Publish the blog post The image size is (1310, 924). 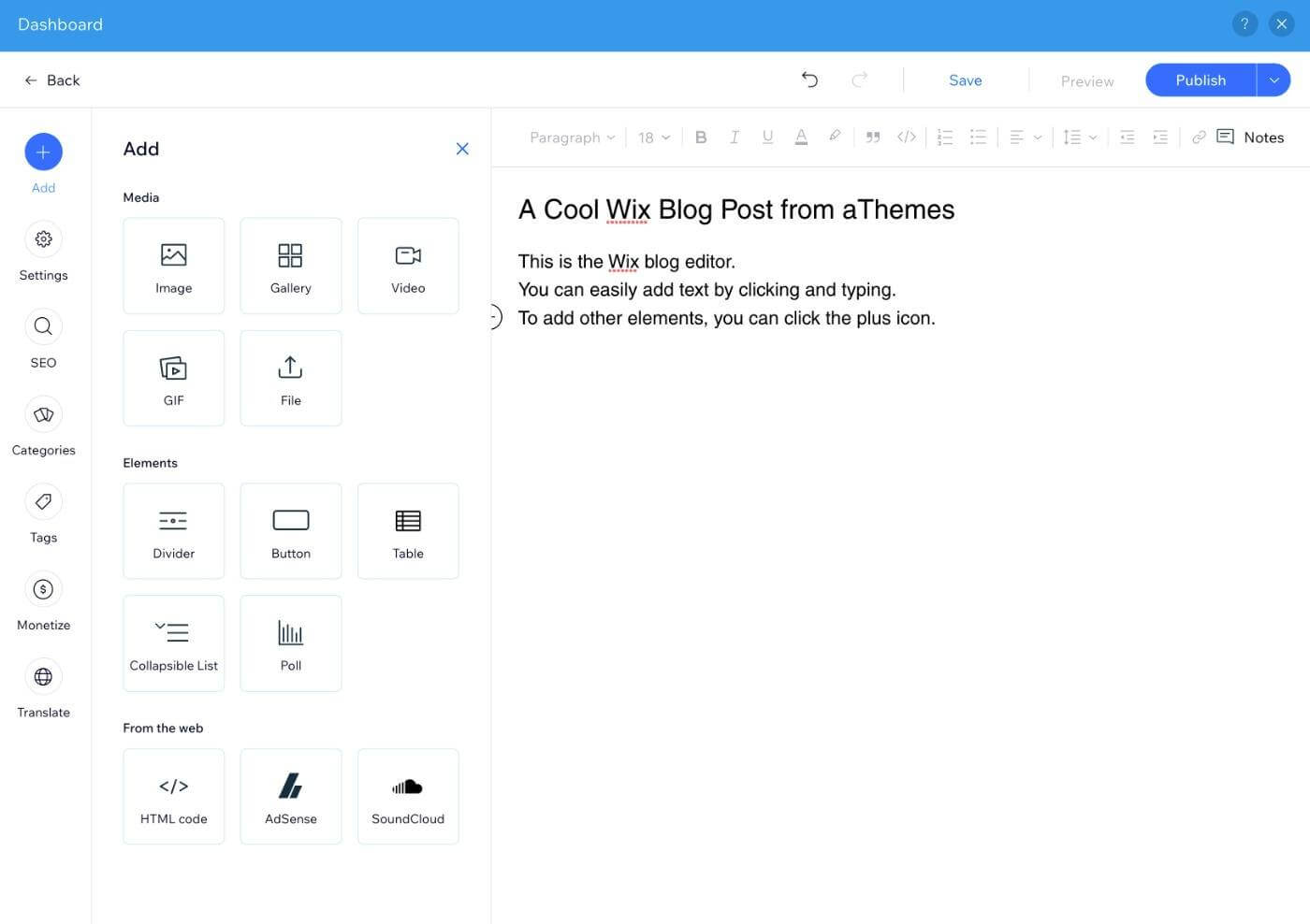tap(1201, 80)
